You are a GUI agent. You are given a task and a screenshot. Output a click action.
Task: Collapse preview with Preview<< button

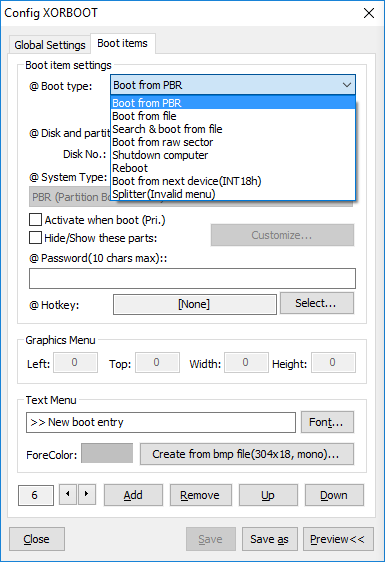coord(338,539)
